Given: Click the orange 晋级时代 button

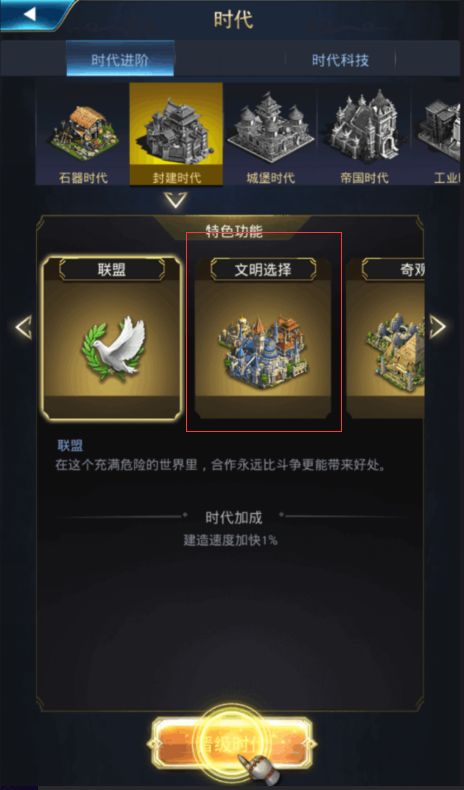Looking at the screenshot, I should pos(232,743).
